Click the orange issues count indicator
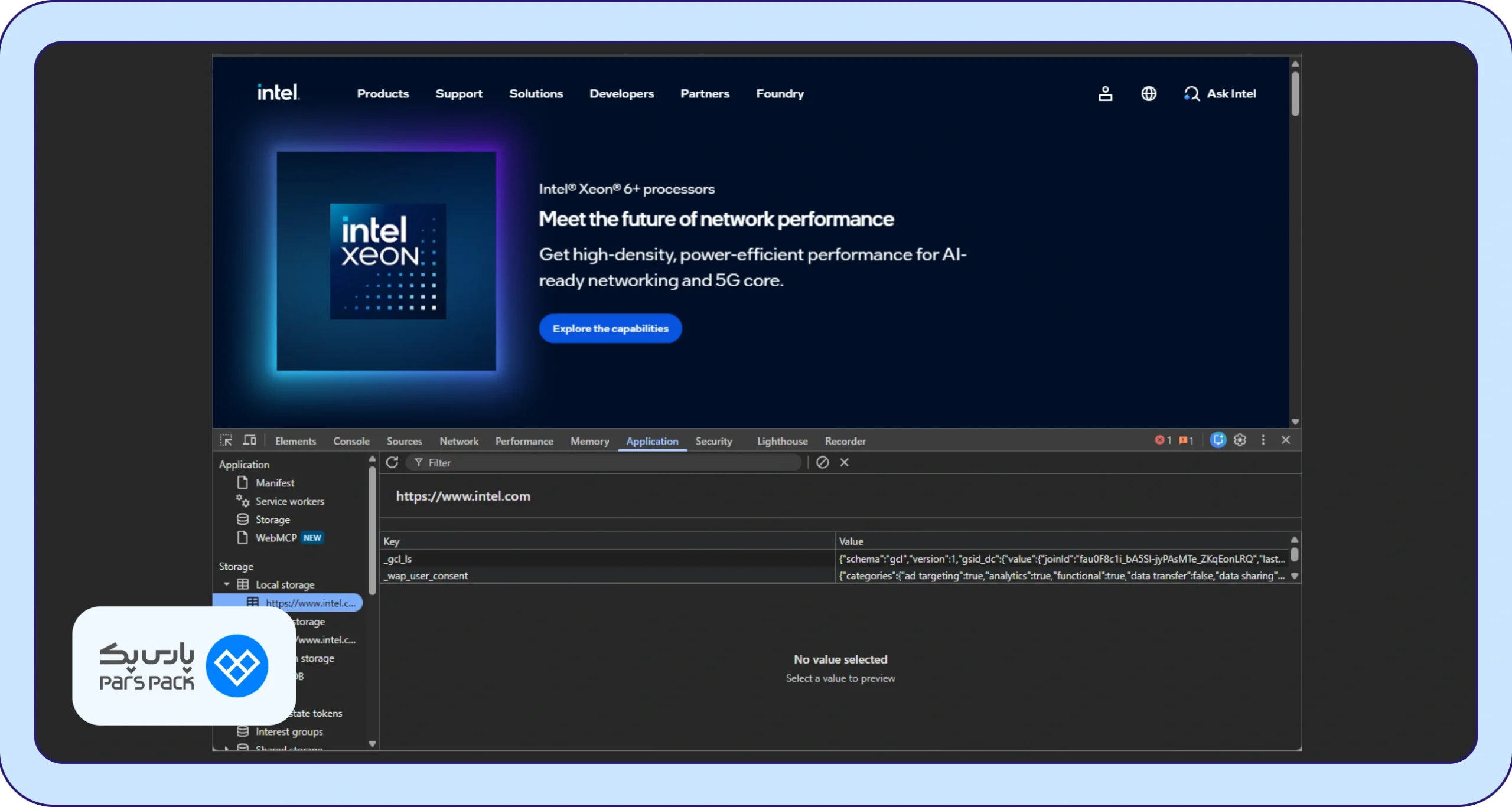1512x807 pixels. (1186, 440)
